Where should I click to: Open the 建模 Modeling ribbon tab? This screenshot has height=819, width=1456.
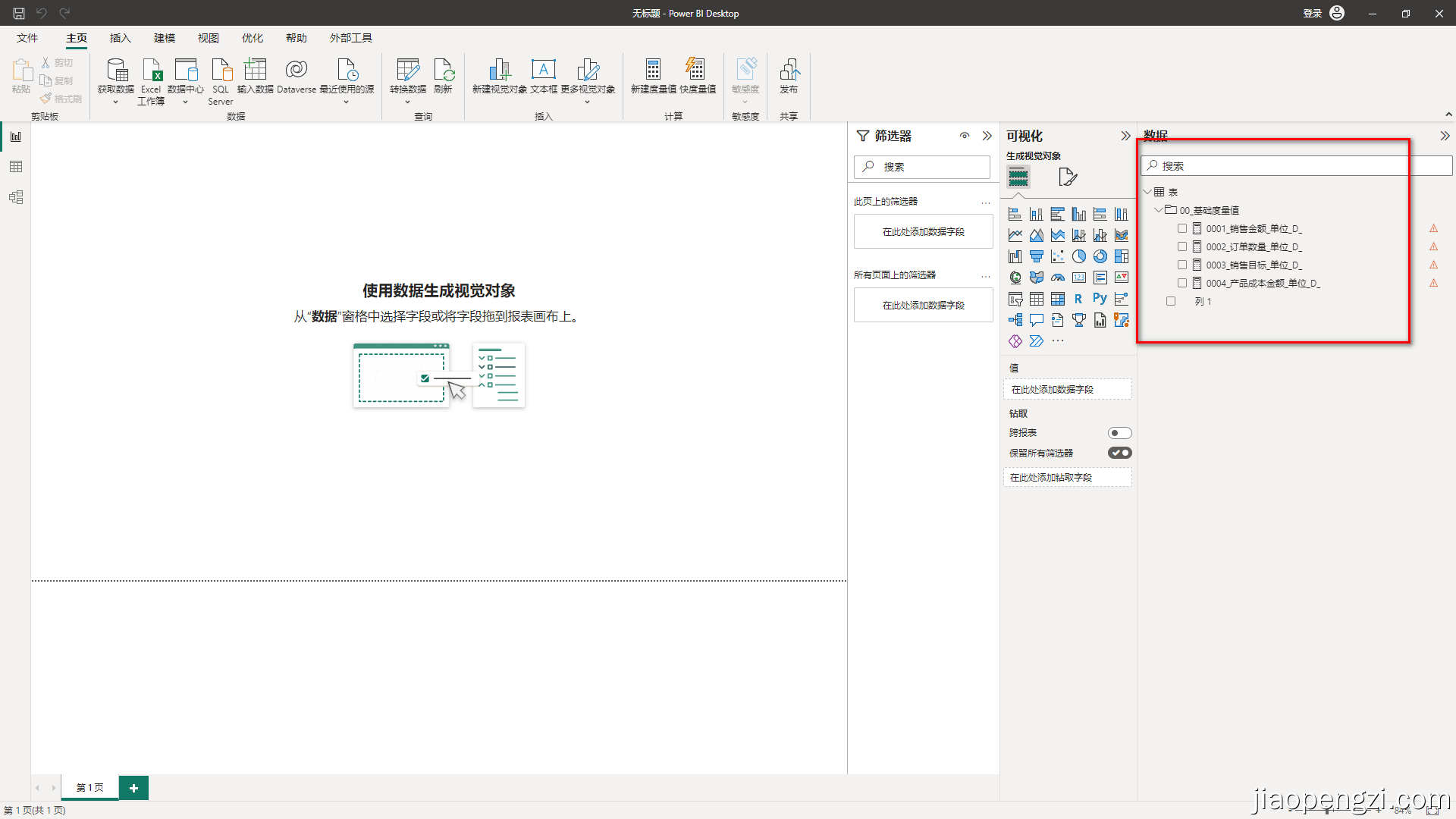tap(164, 38)
